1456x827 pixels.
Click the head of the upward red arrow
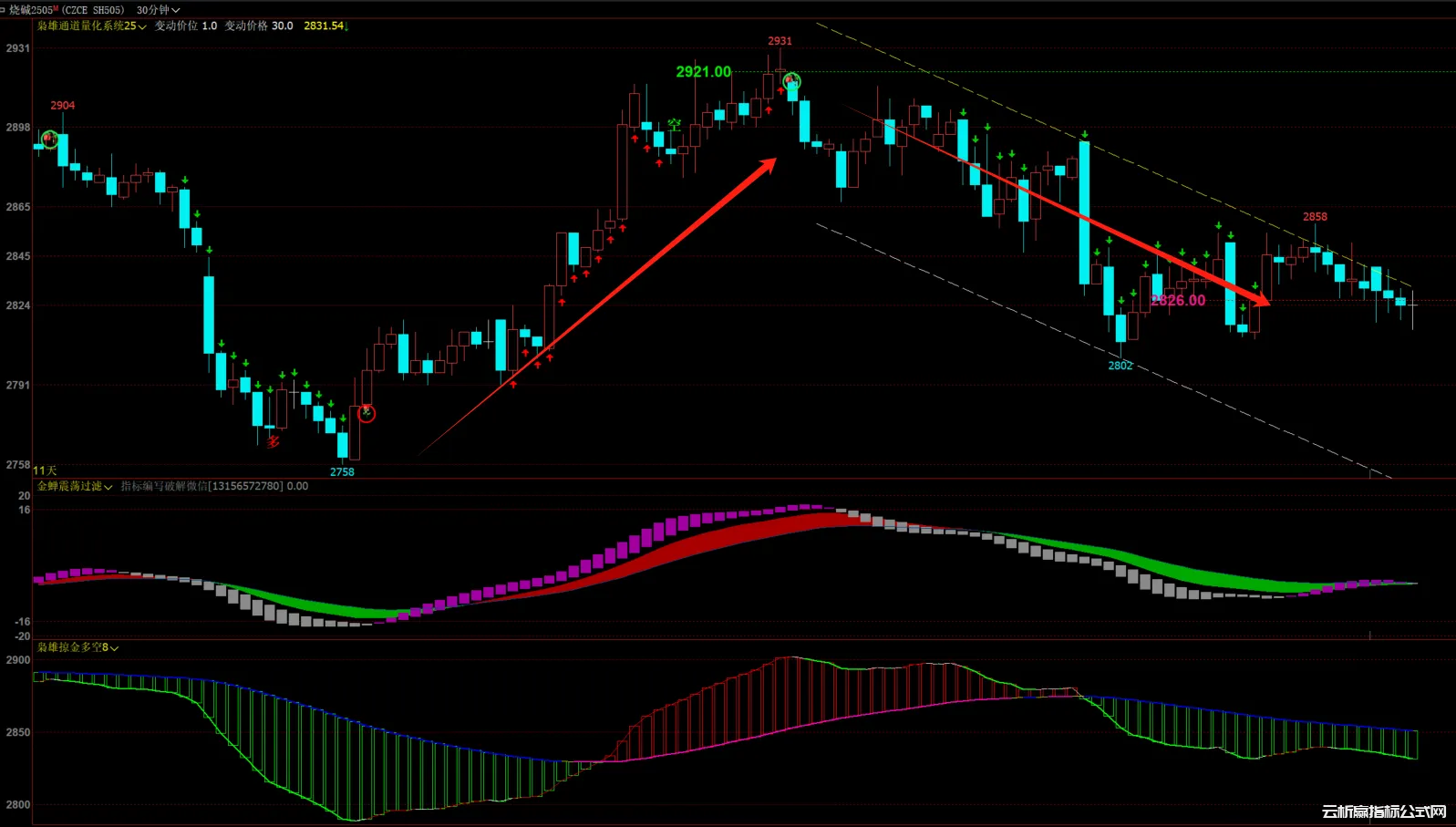769,164
